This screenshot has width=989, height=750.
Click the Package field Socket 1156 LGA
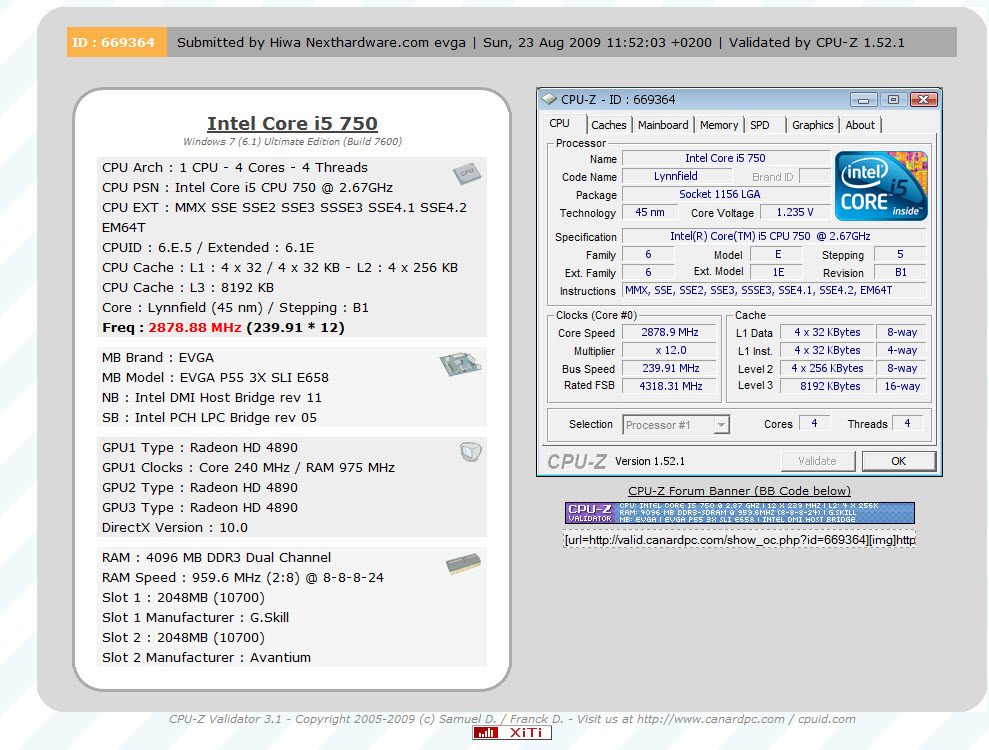(x=725, y=194)
